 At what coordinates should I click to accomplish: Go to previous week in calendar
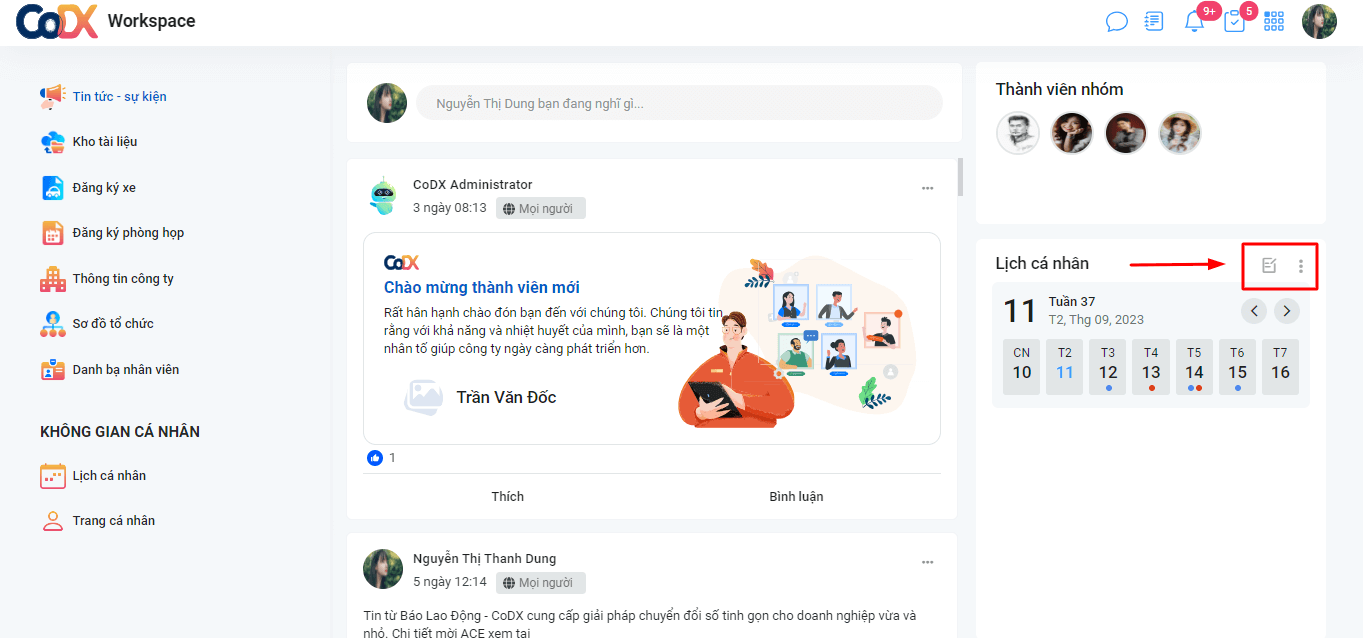tap(1254, 311)
